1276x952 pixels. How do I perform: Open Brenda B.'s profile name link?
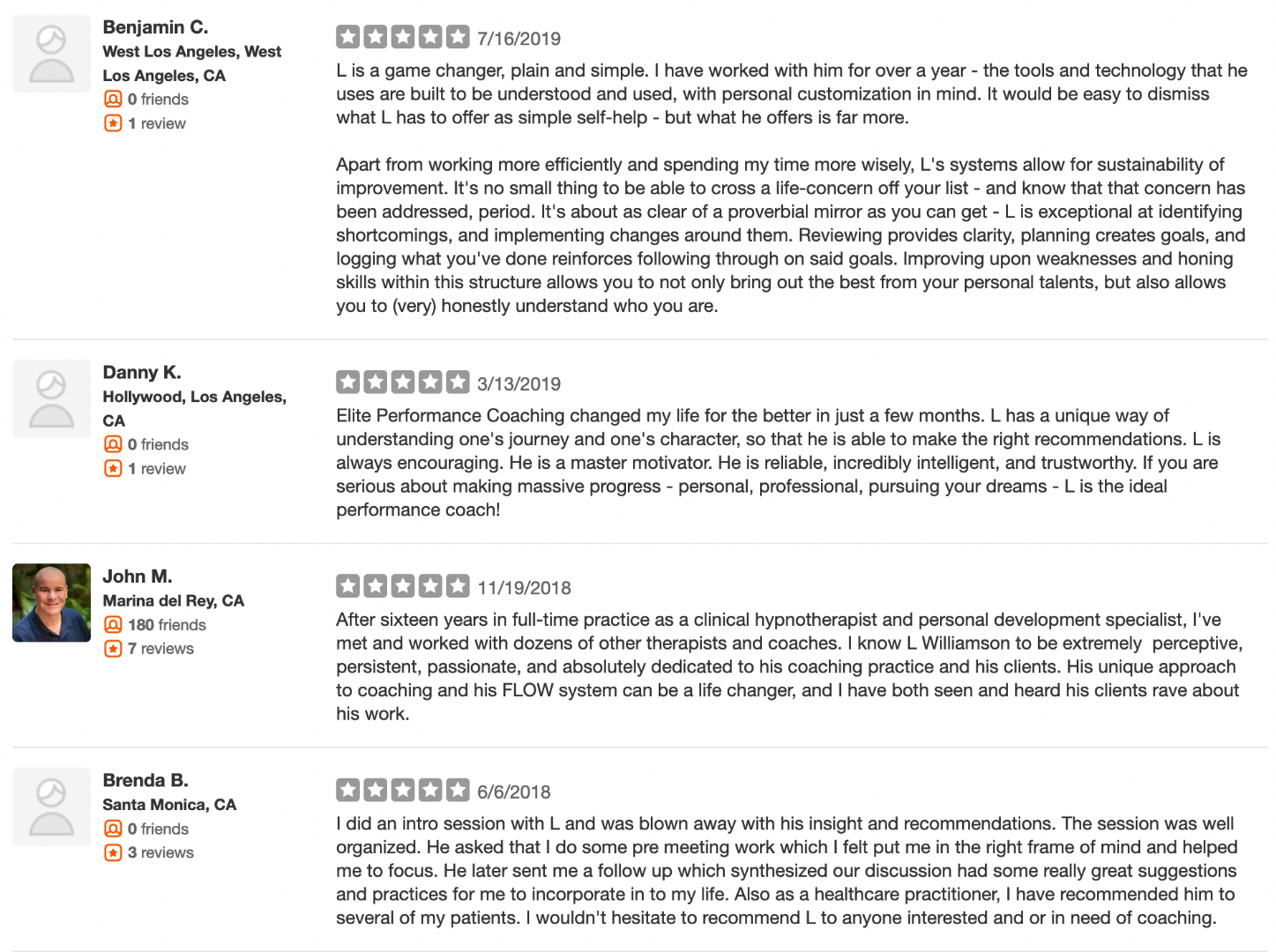pyautogui.click(x=146, y=780)
